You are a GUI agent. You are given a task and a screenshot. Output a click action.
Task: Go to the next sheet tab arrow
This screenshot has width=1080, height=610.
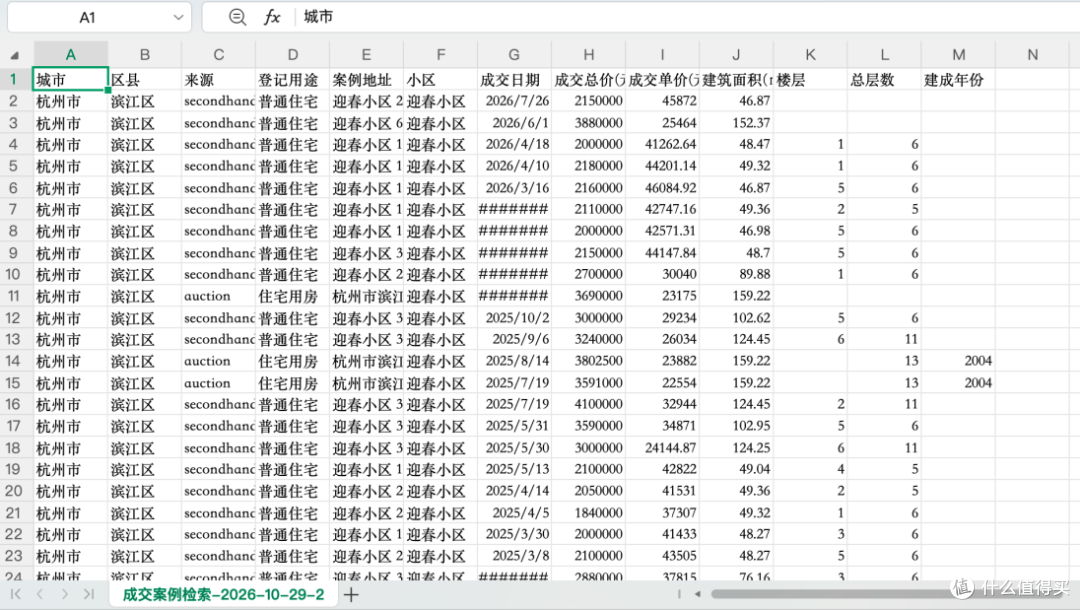pos(65,594)
